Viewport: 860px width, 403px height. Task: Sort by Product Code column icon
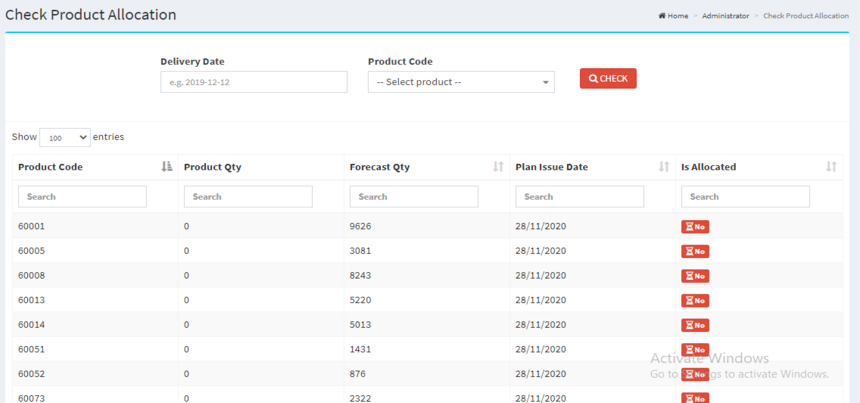(167, 167)
